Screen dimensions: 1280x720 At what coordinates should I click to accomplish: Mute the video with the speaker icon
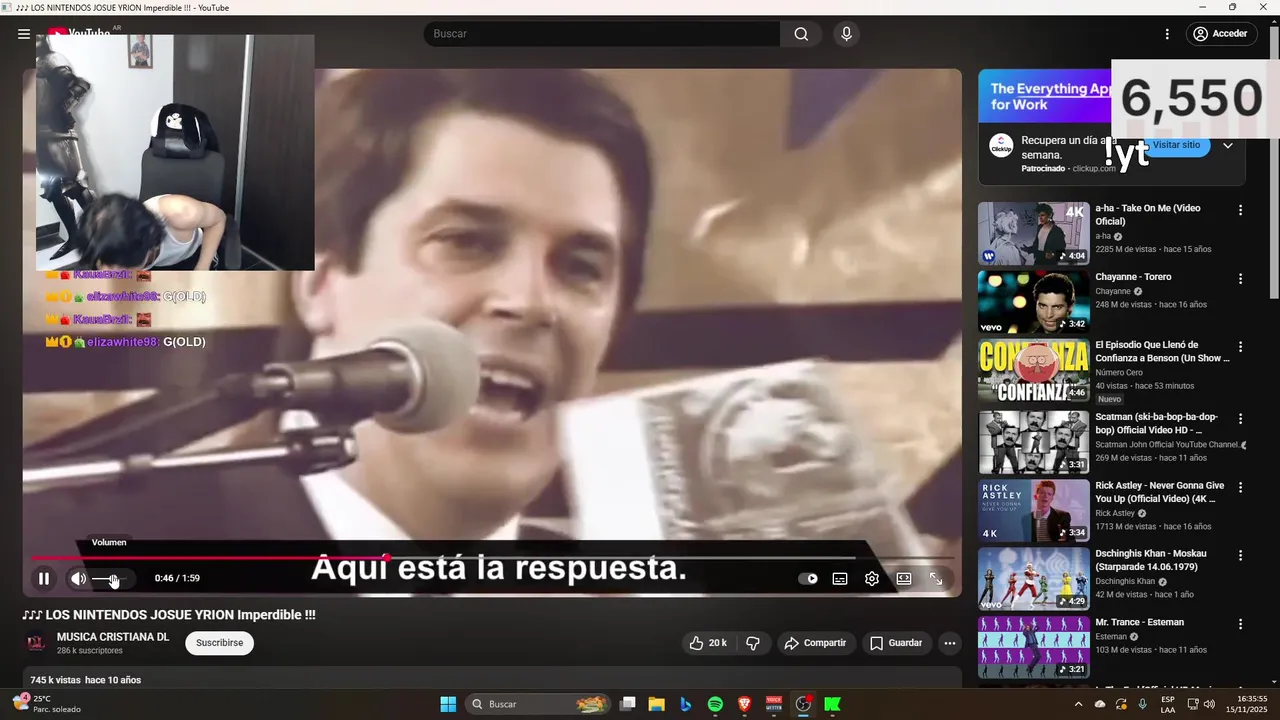(78, 578)
